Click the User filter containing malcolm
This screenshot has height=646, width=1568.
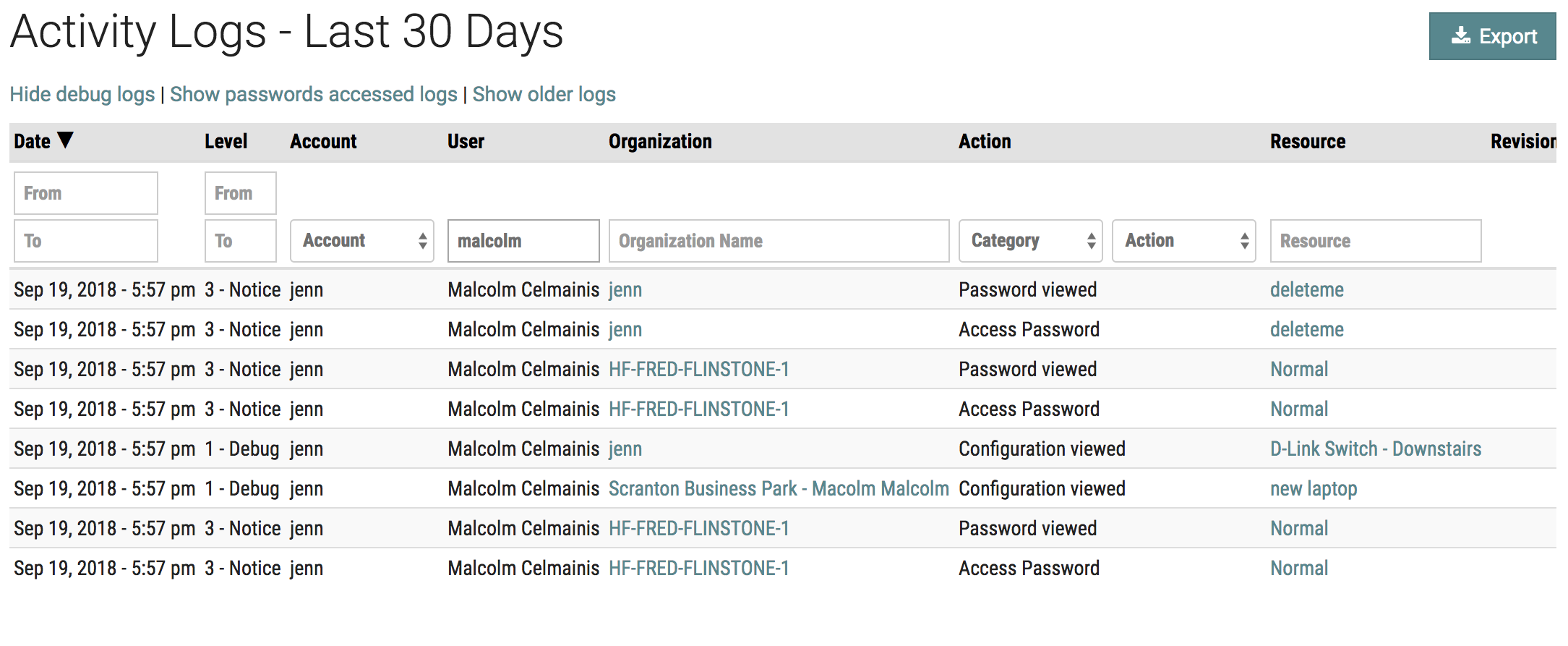[x=523, y=241]
